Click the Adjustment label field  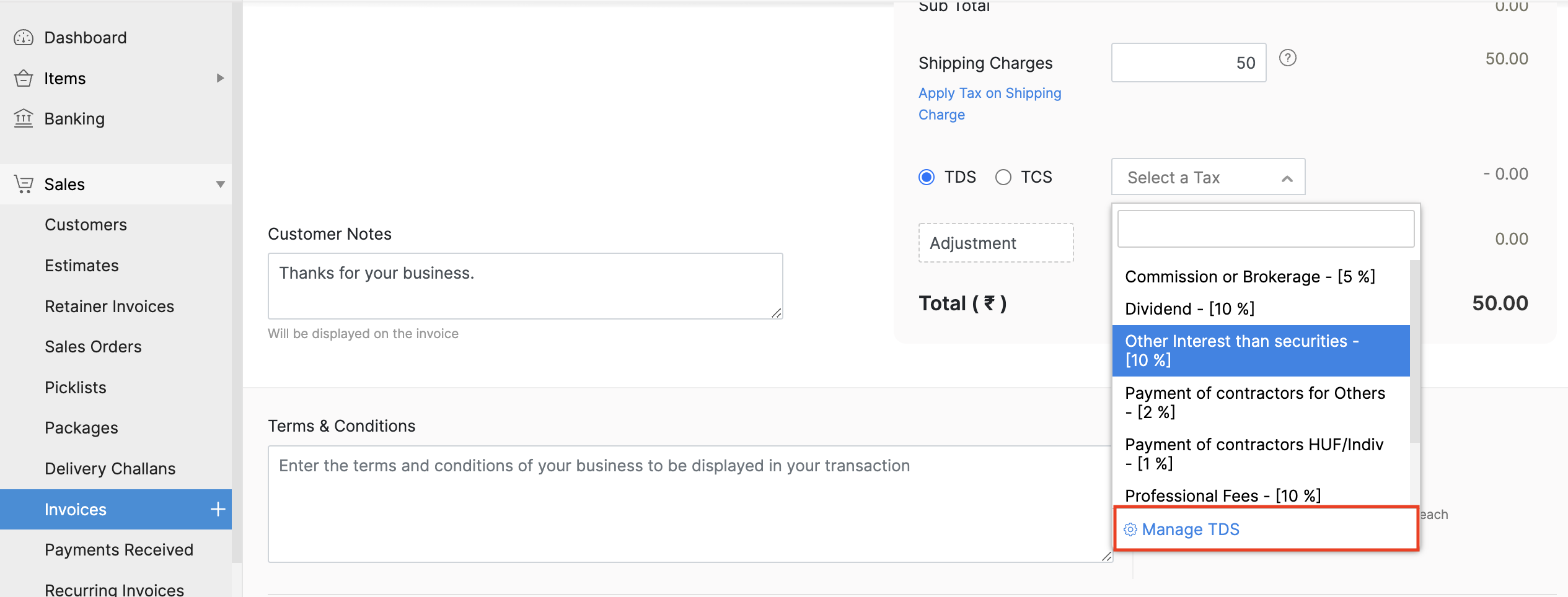click(995, 243)
